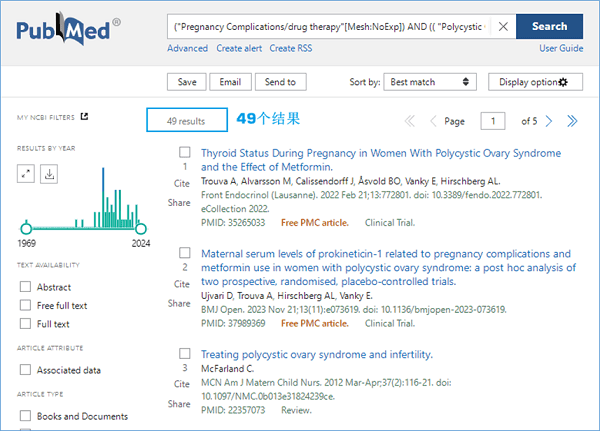Jump to the last results page arrow
This screenshot has height=431, width=600.
point(572,121)
